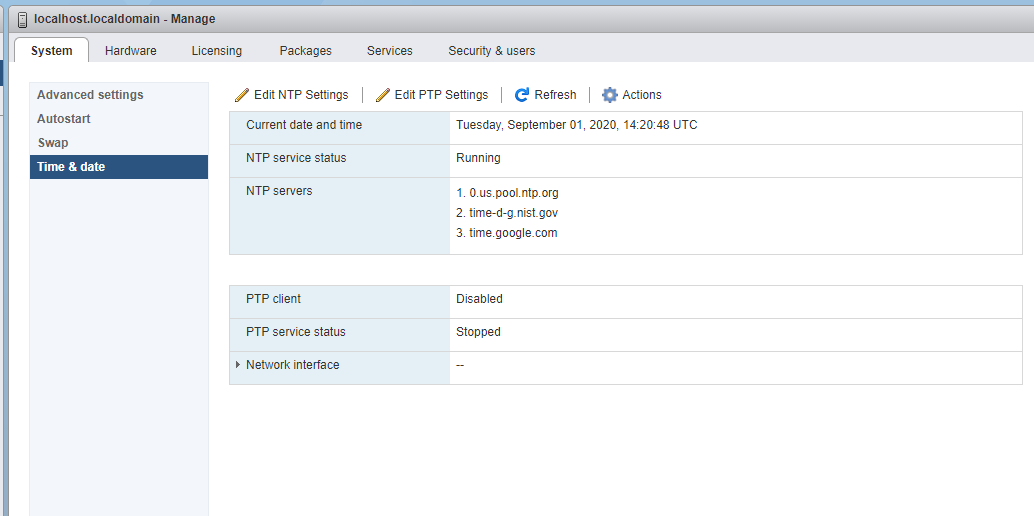Select Autostart in the left panel
This screenshot has height=516, width=1034.
click(64, 119)
